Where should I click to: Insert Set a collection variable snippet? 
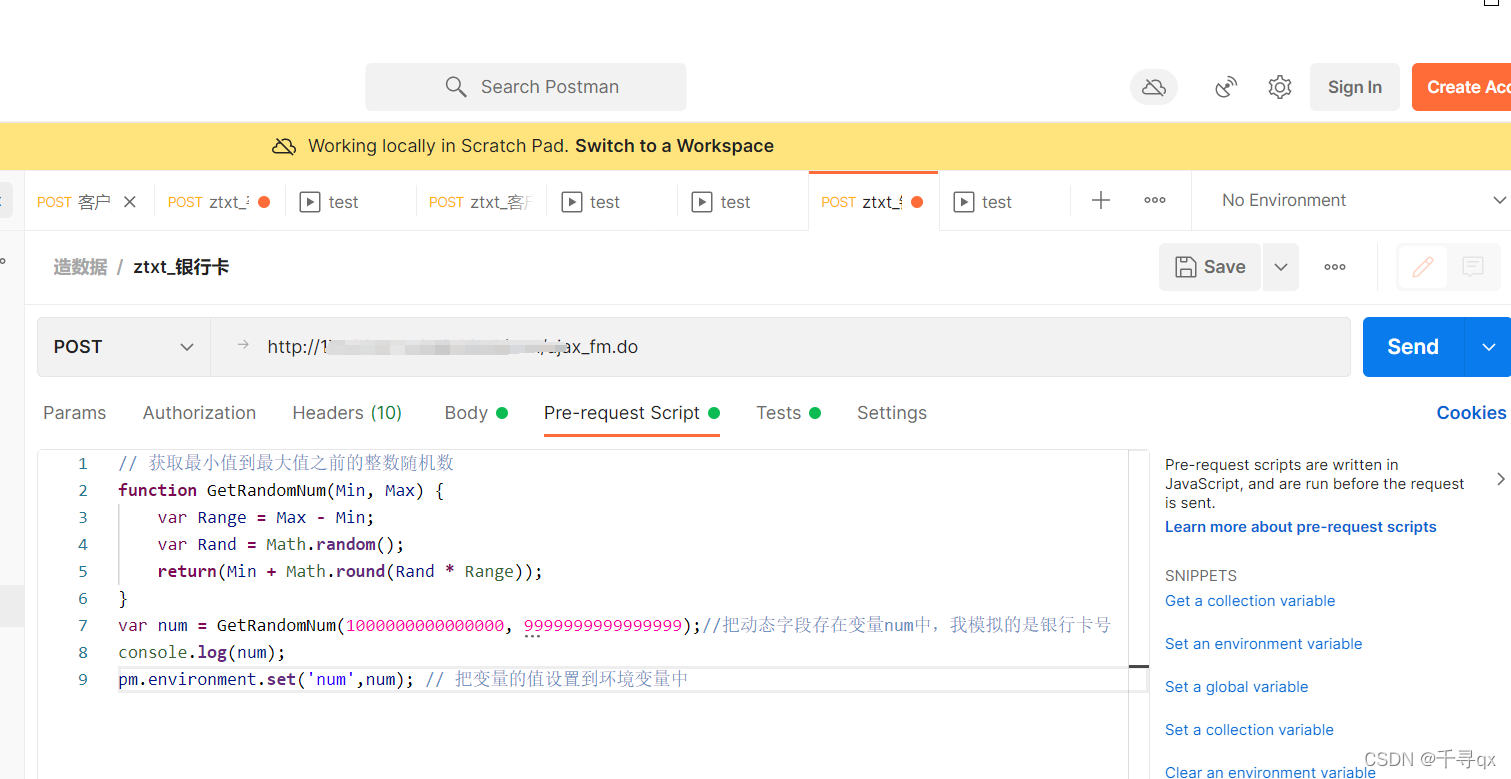tap(1249, 730)
